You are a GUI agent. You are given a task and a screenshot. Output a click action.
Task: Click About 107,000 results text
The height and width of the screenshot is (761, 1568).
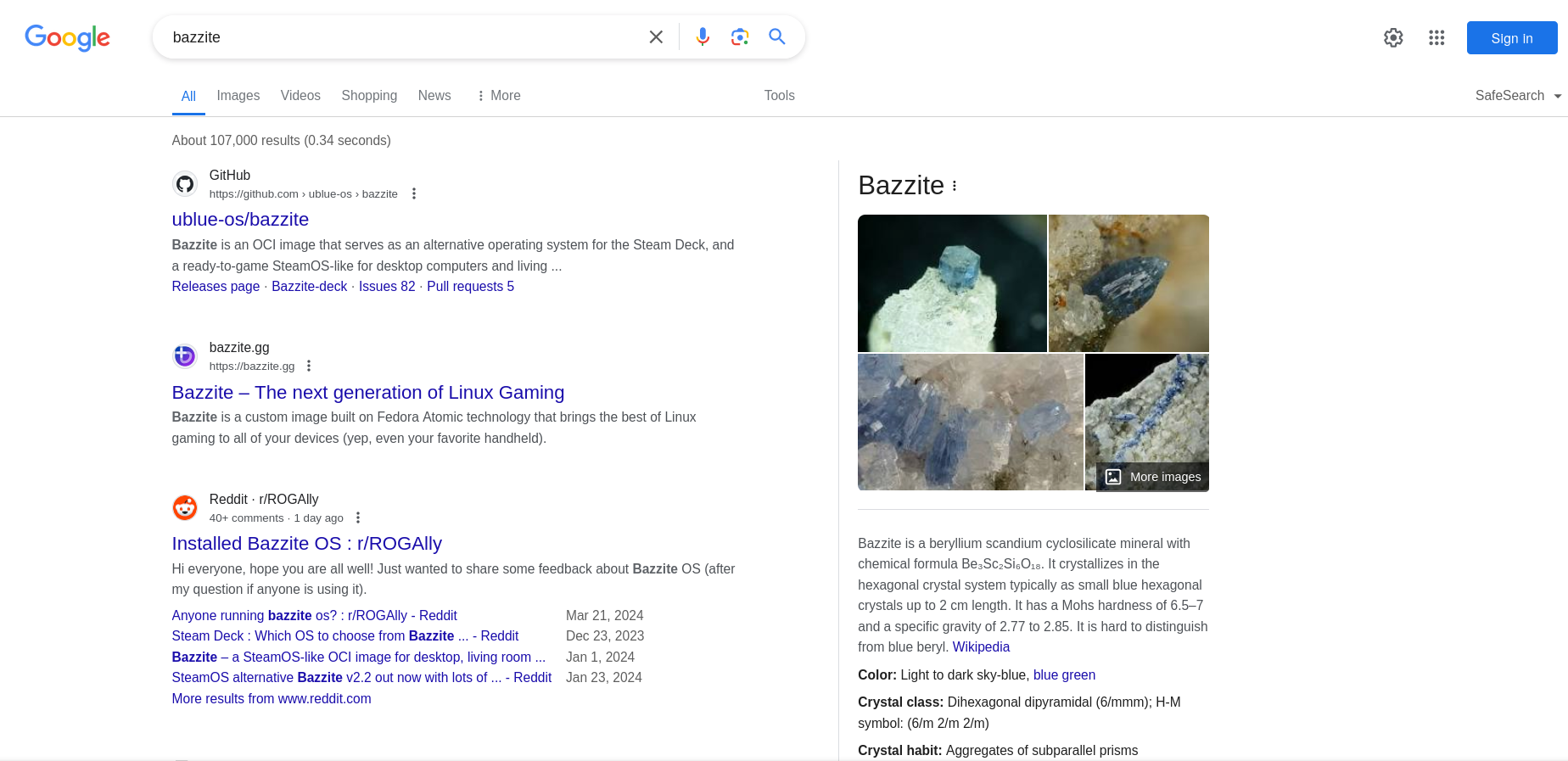pos(282,141)
